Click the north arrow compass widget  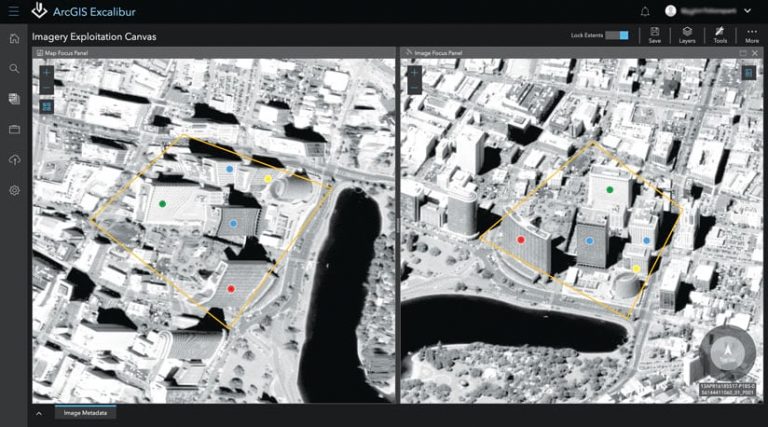click(x=728, y=351)
